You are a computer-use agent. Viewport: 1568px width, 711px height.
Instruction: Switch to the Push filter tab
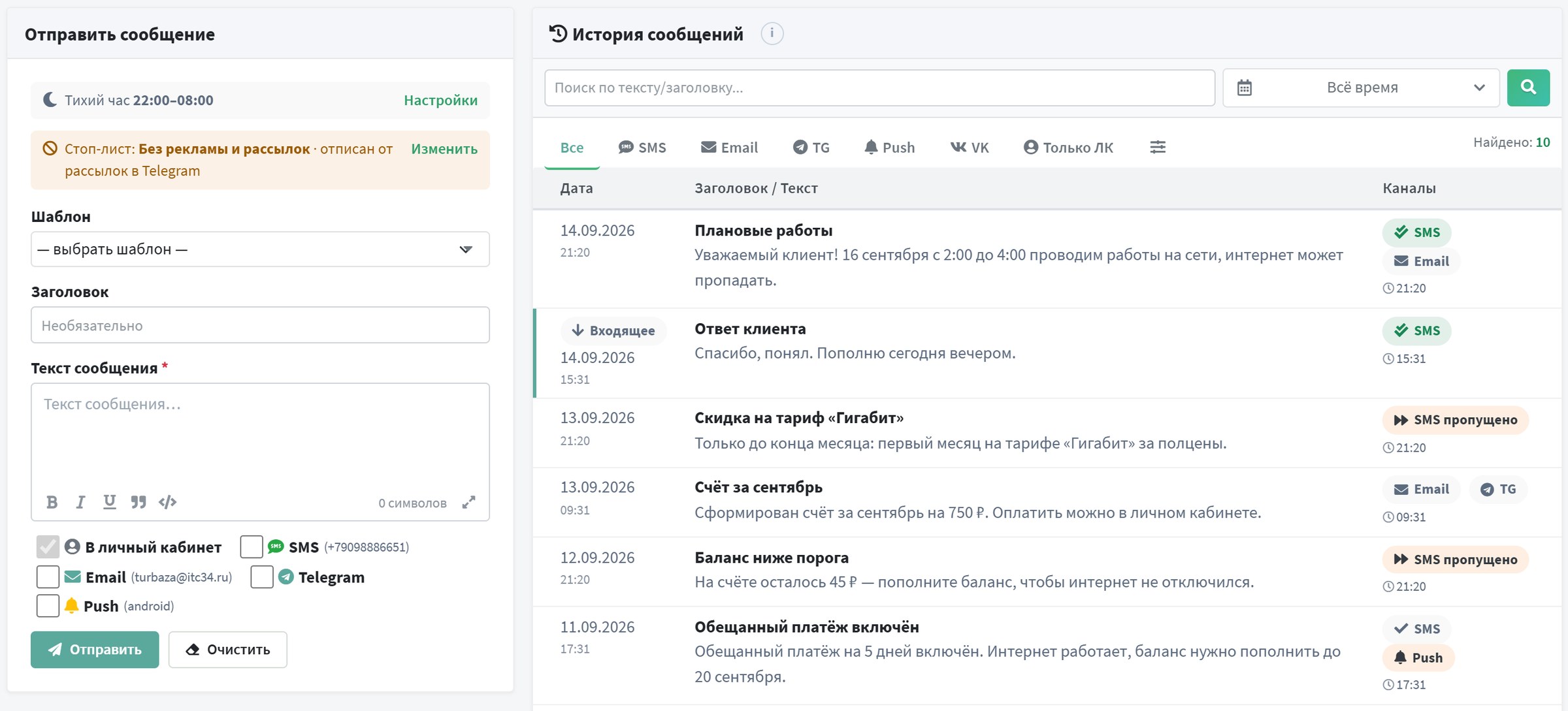[x=889, y=148]
